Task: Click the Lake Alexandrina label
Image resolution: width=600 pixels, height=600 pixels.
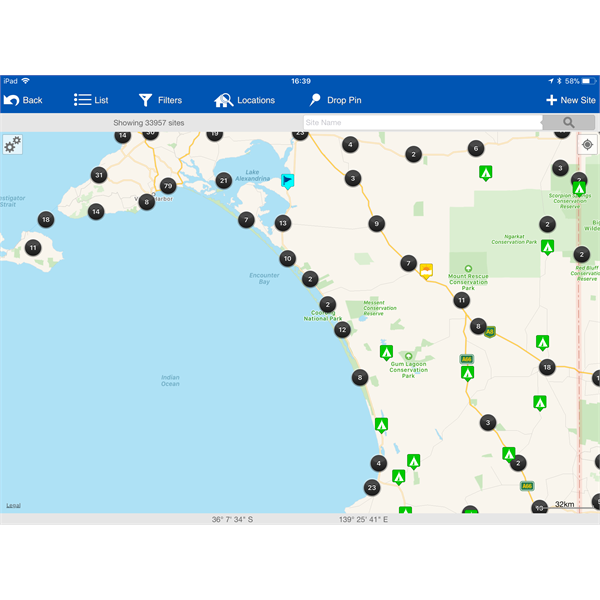Action: 253,175
